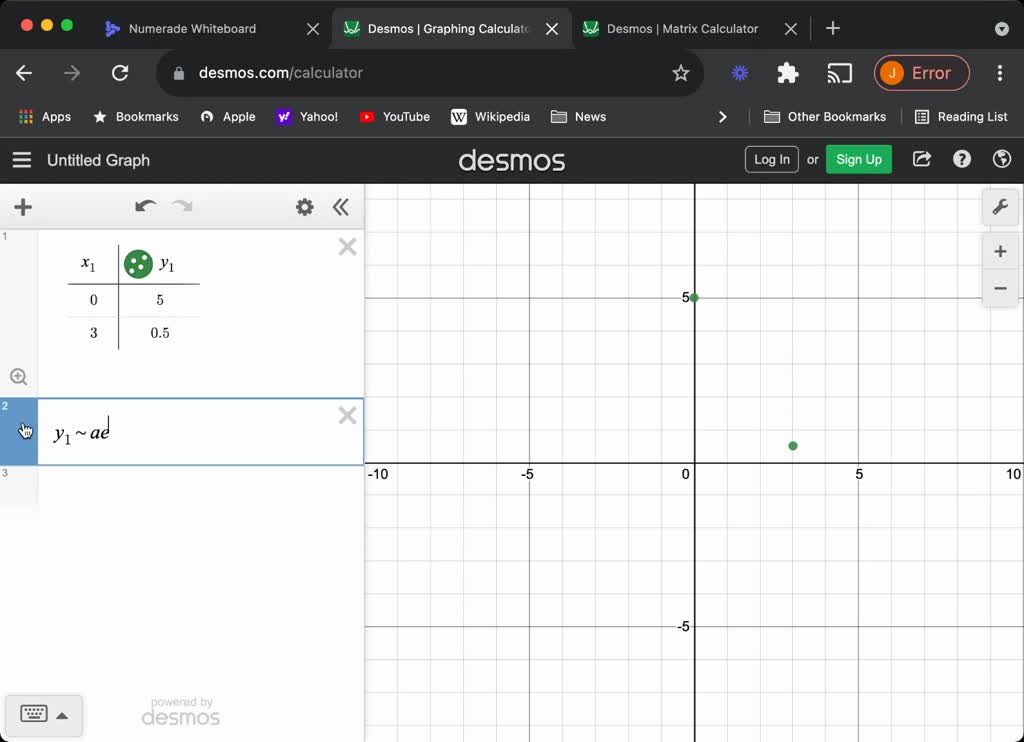Viewport: 1024px width, 742px height.
Task: Open the Add Item plus menu
Action: tap(23, 207)
